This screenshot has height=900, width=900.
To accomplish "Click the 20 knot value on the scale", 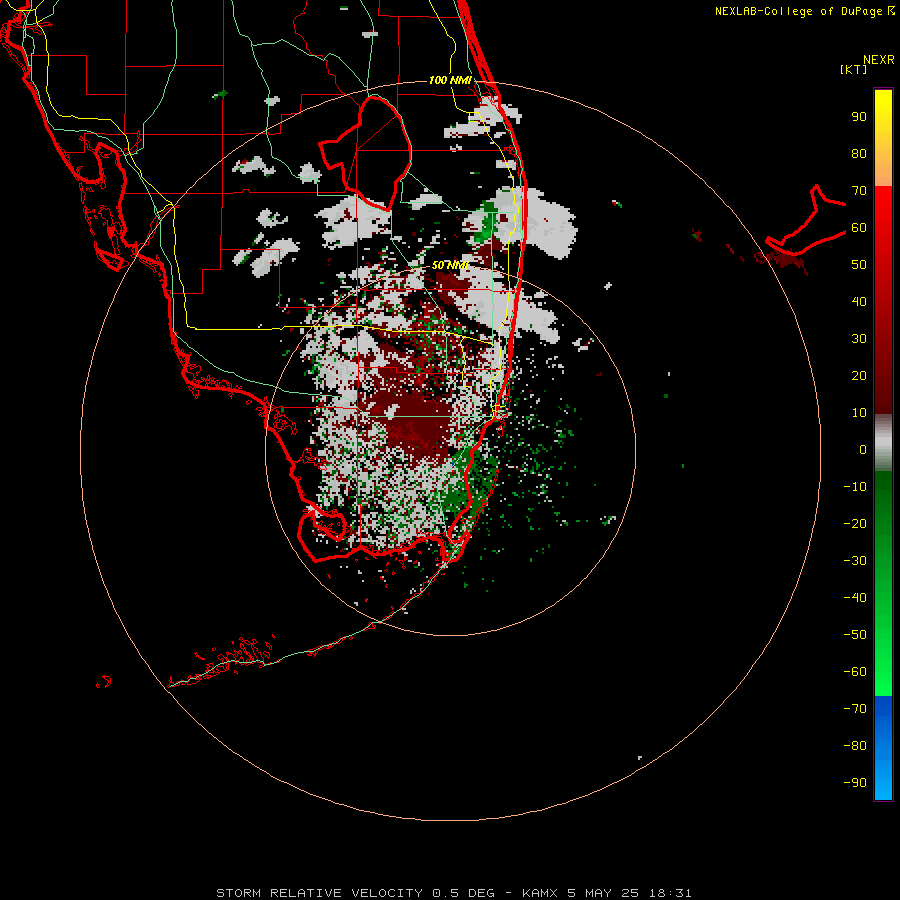I will click(859, 375).
